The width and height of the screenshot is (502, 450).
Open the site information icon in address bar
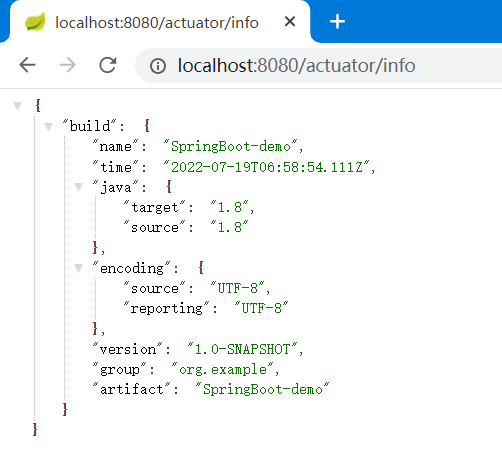click(158, 66)
